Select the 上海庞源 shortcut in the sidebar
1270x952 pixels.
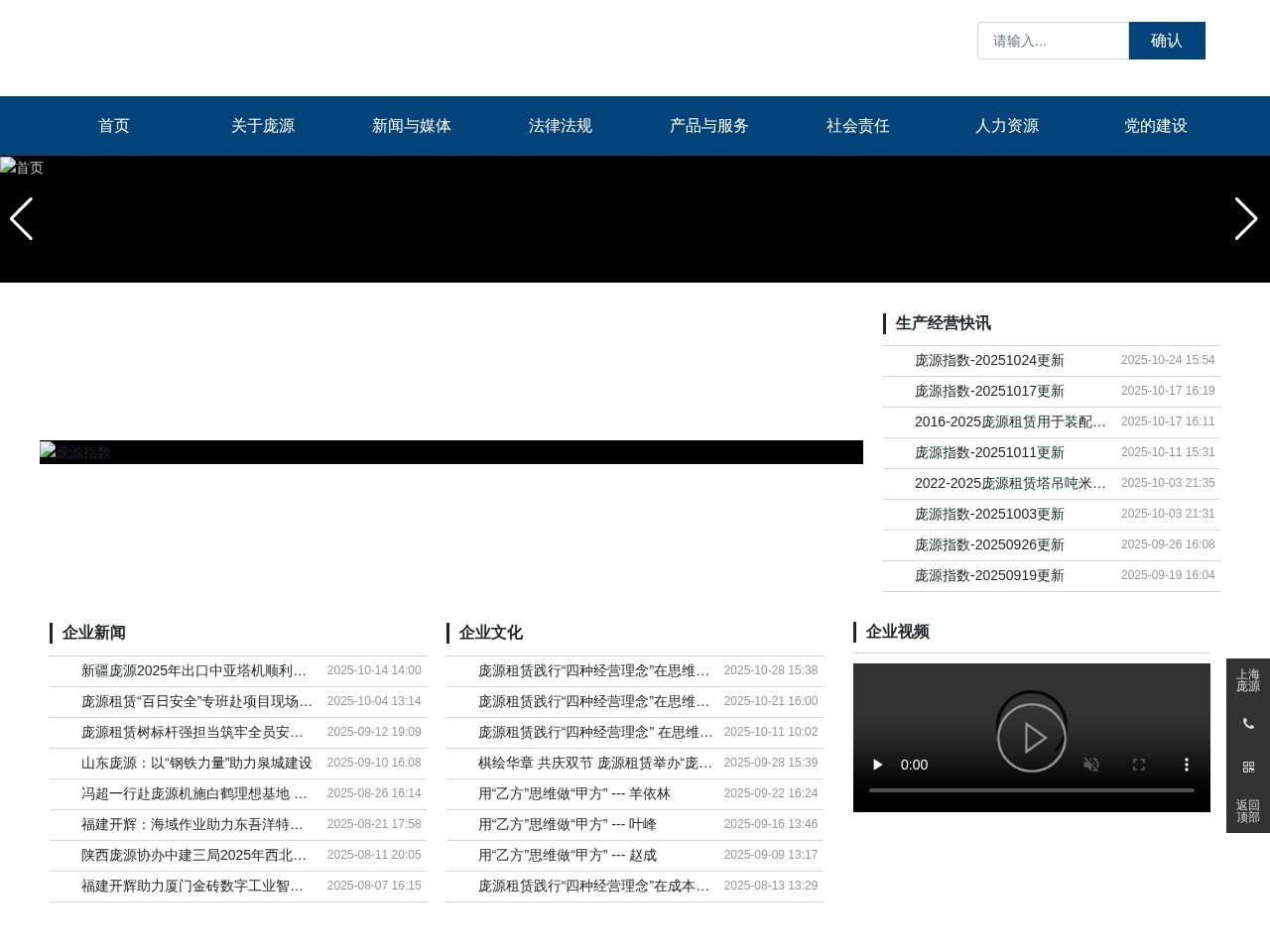pyautogui.click(x=1248, y=681)
